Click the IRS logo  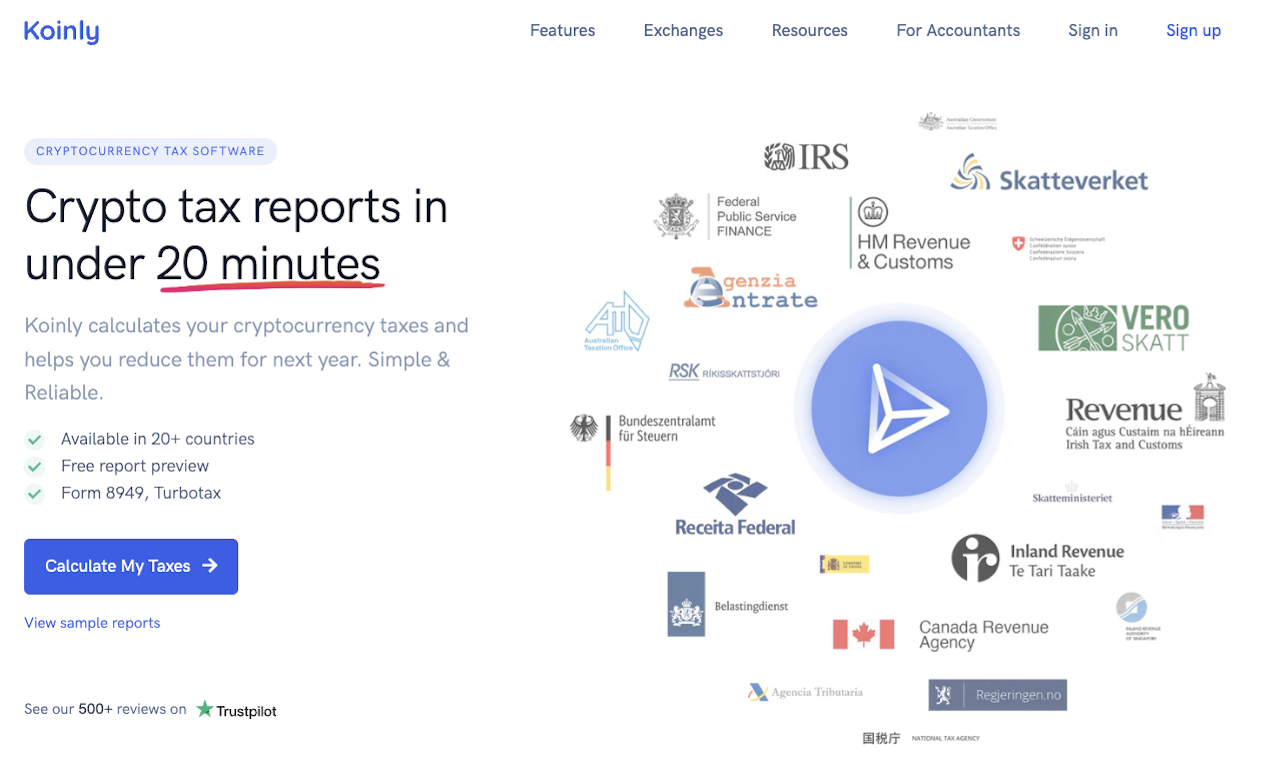806,157
